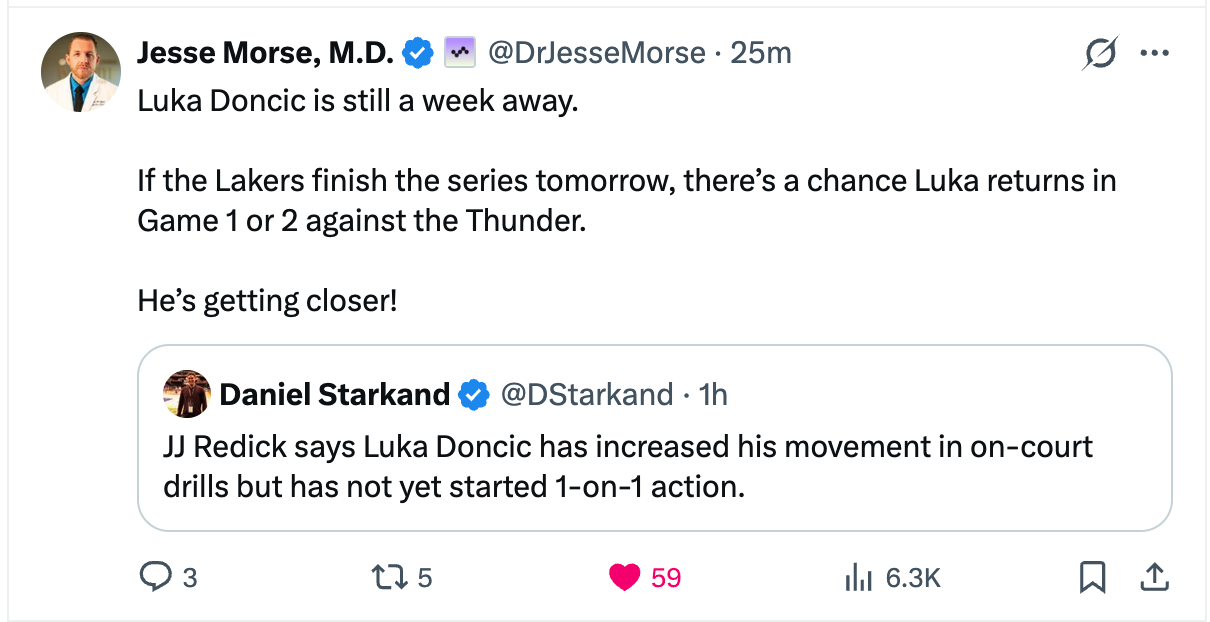
Task: Open Daniel Starkand's display name
Action: click(x=334, y=395)
